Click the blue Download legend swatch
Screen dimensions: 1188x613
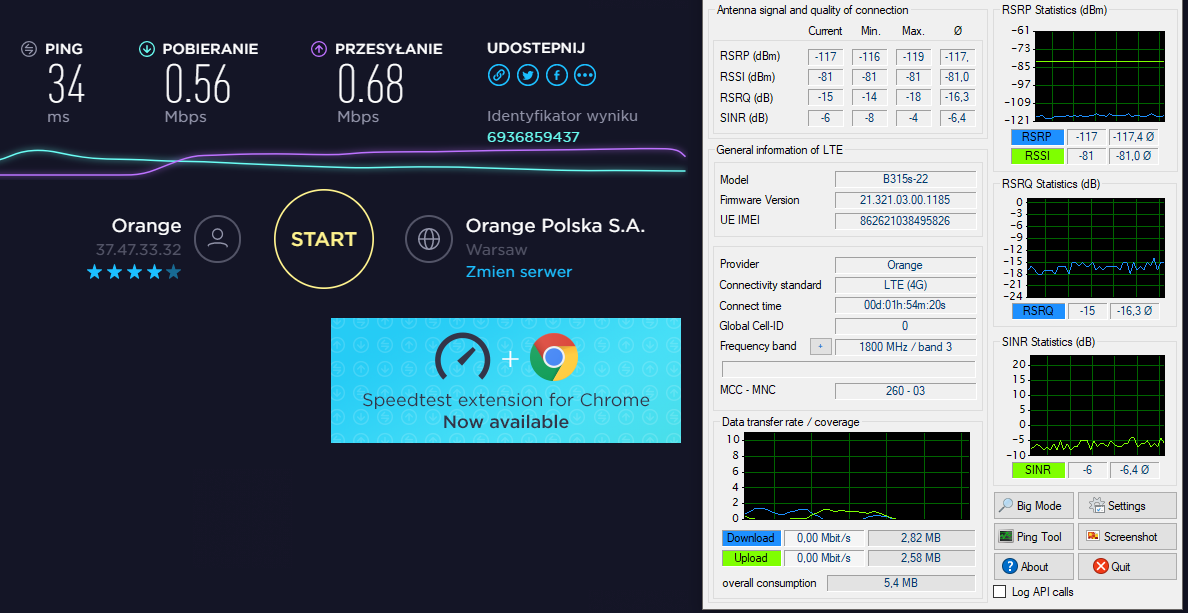(751, 538)
